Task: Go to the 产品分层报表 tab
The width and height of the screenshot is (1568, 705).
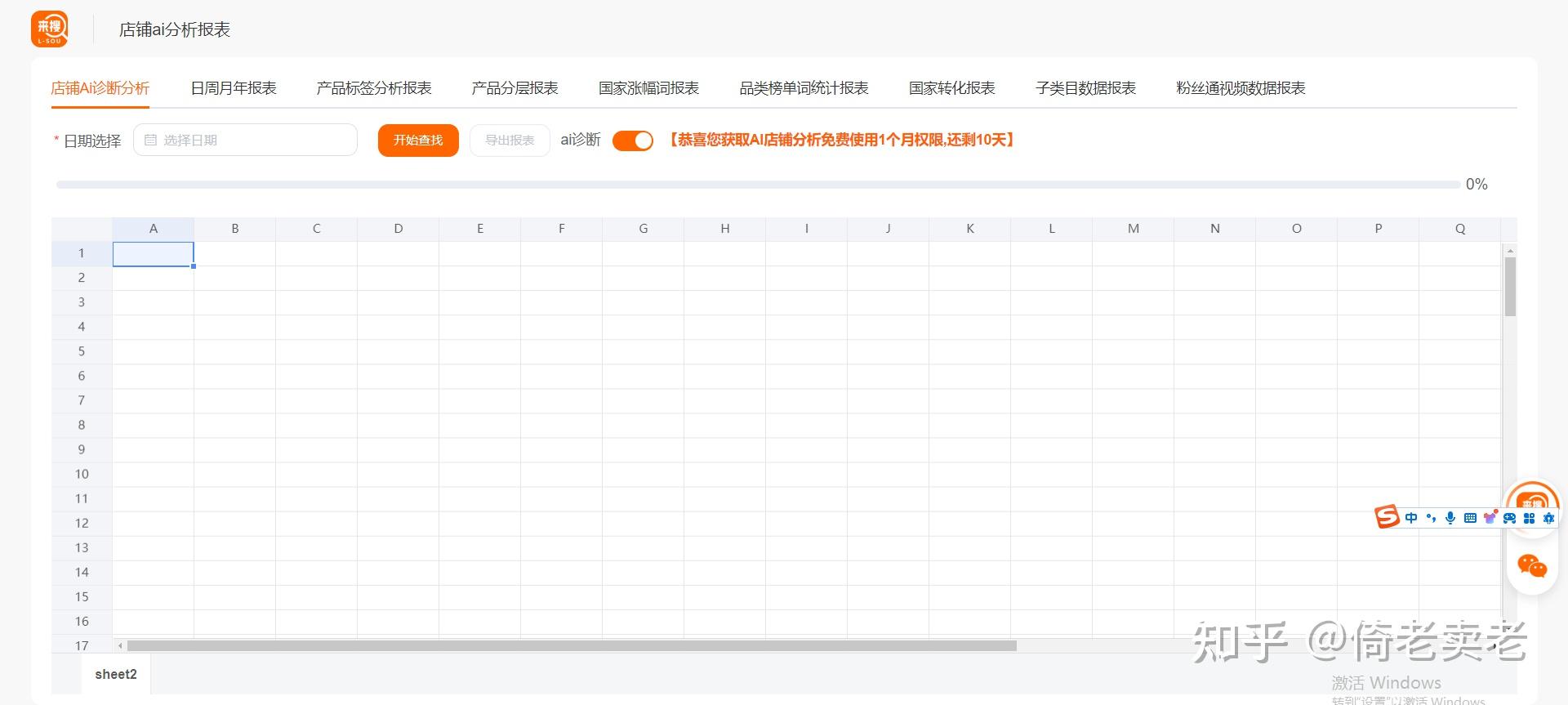Action: tap(514, 88)
